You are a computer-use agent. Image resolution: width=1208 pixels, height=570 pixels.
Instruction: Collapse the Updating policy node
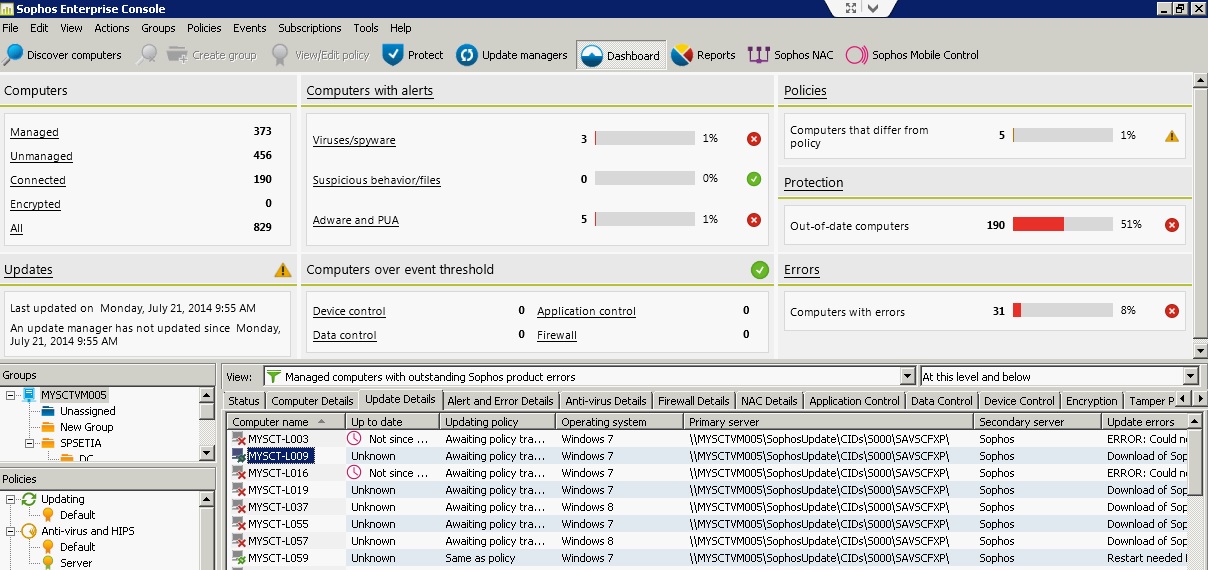coord(10,499)
